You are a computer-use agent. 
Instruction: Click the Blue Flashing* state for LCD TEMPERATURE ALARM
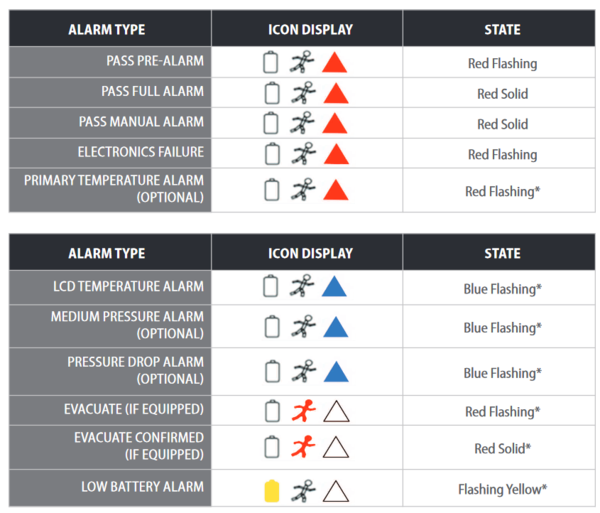pyautogui.click(x=502, y=289)
